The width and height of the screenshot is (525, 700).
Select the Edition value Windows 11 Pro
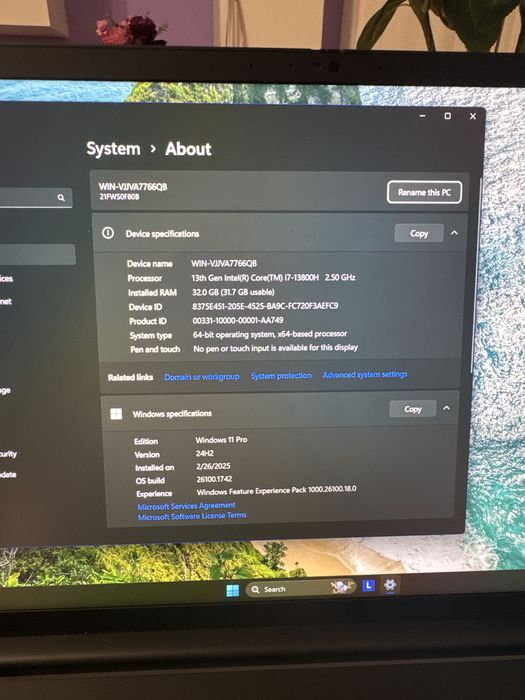click(221, 440)
